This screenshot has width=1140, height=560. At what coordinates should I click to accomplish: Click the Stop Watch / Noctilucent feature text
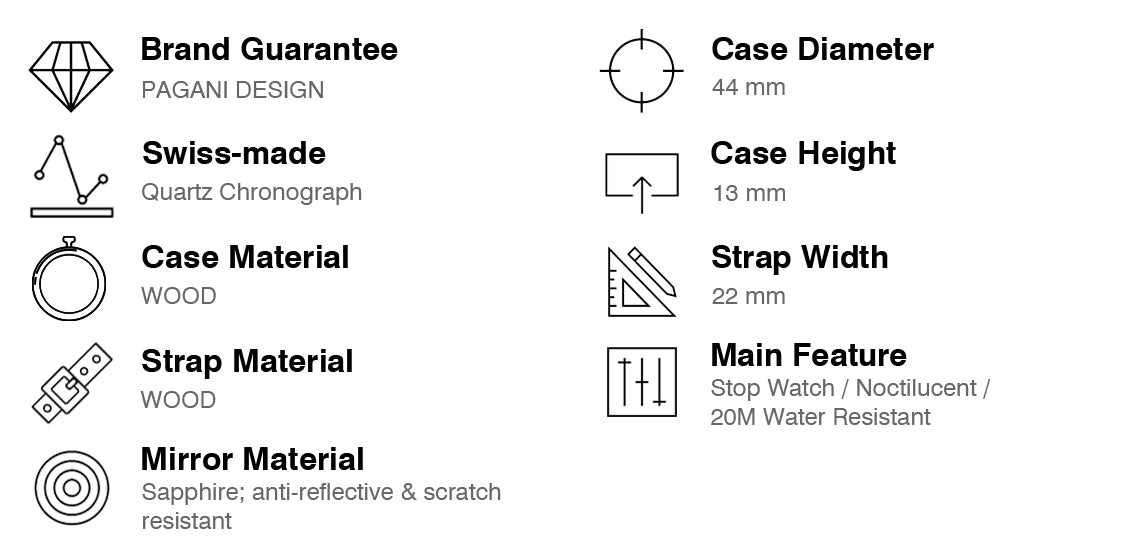pyautogui.click(x=849, y=388)
